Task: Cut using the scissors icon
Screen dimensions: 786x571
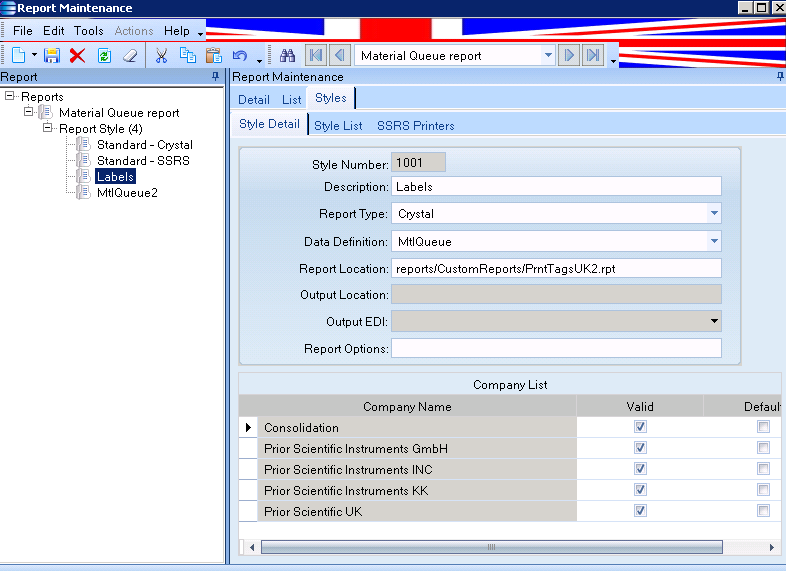Action: [161, 55]
